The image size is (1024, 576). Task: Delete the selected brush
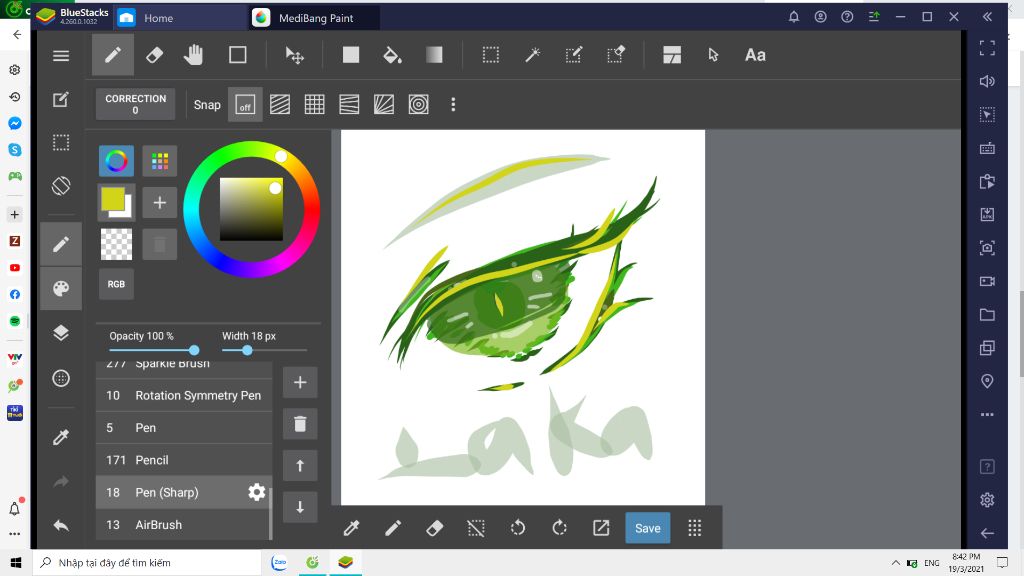(x=300, y=424)
